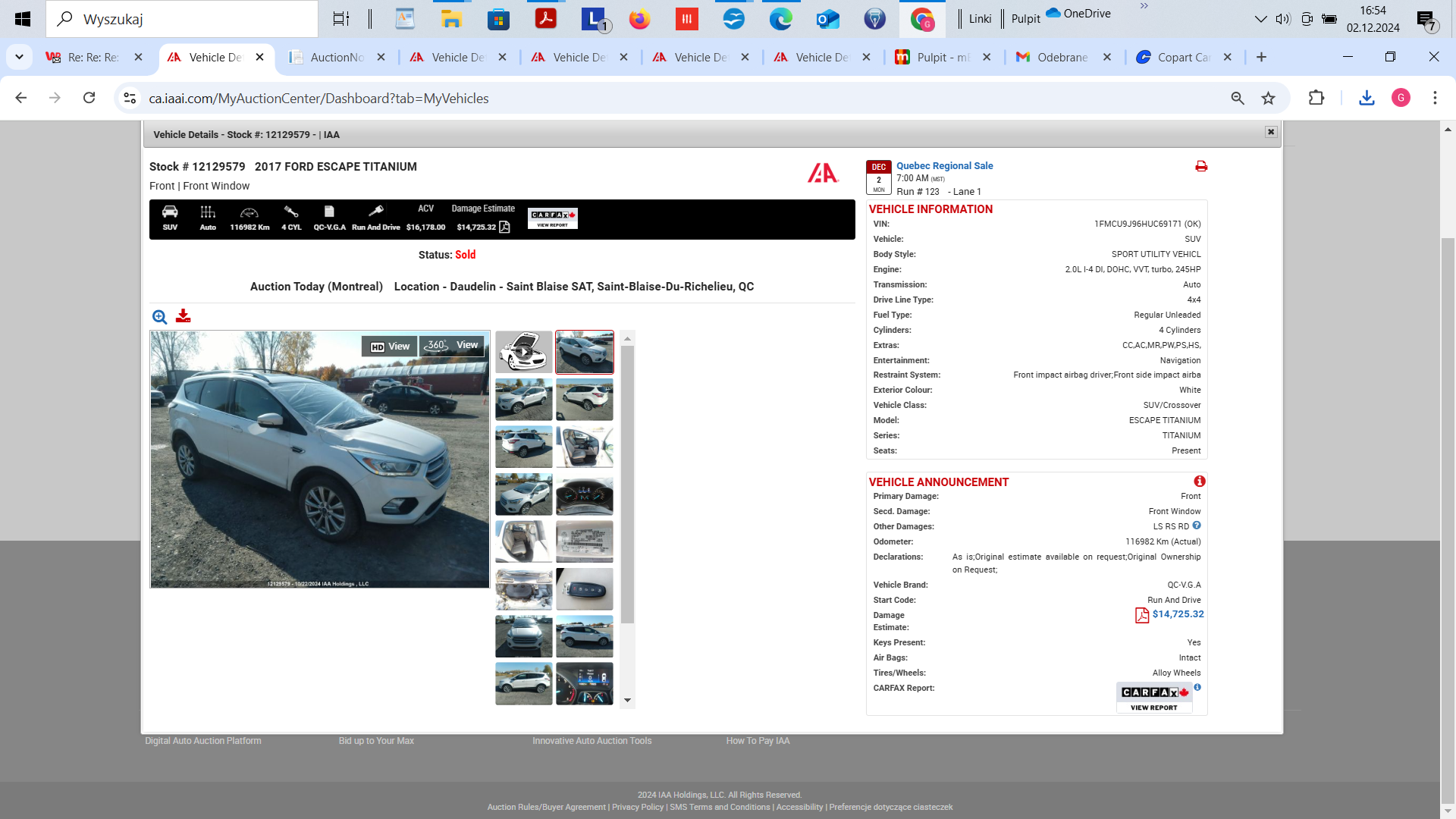This screenshot has width=1456, height=819.
Task: Click the Wyszukaj taskbar search box
Action: point(182,19)
